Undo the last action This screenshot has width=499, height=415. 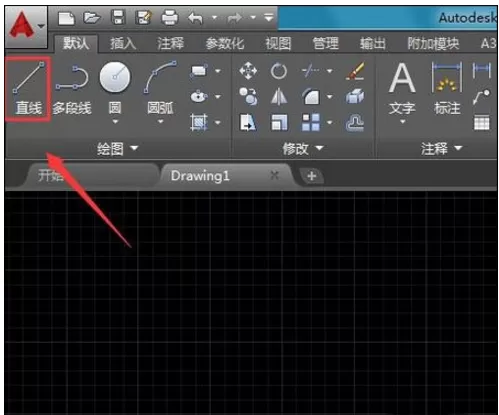[196, 18]
